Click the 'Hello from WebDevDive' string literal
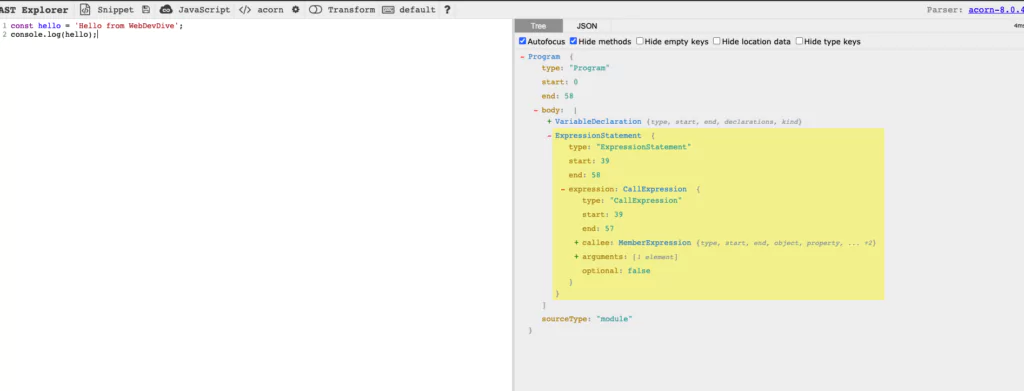The image size is (1024, 391). pos(127,25)
